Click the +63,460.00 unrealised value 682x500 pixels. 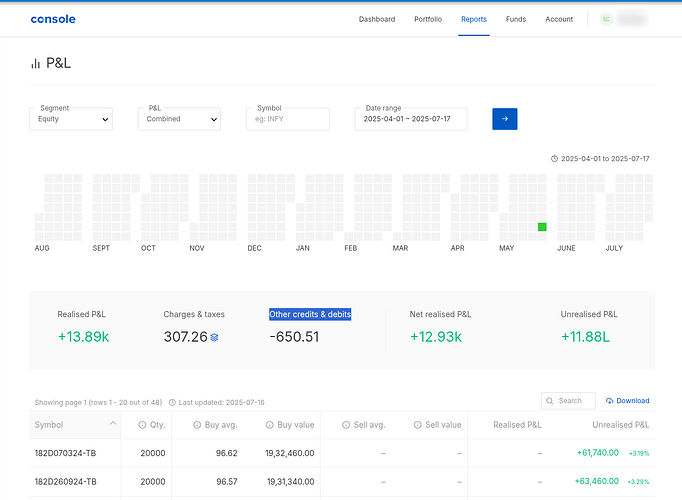[x=596, y=481]
